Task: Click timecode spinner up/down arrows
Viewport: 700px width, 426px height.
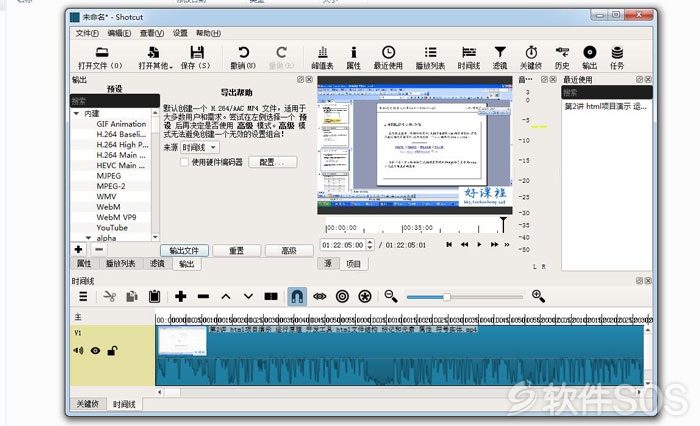Action: (370, 245)
